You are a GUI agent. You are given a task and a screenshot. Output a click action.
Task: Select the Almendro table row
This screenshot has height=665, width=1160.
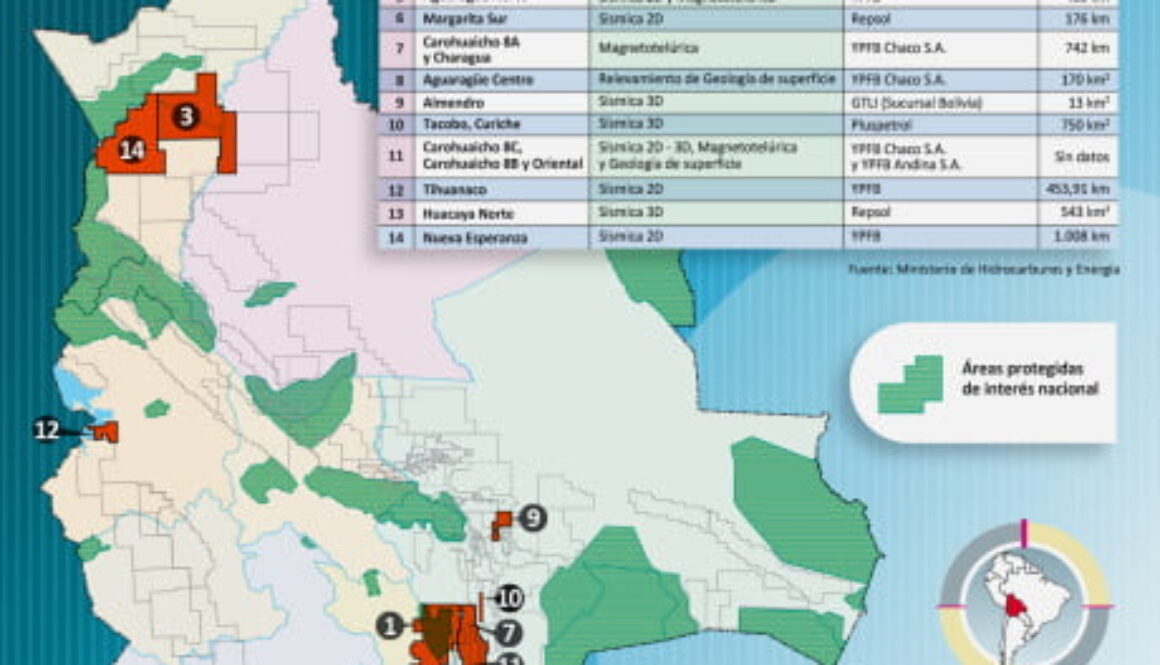tap(748, 102)
